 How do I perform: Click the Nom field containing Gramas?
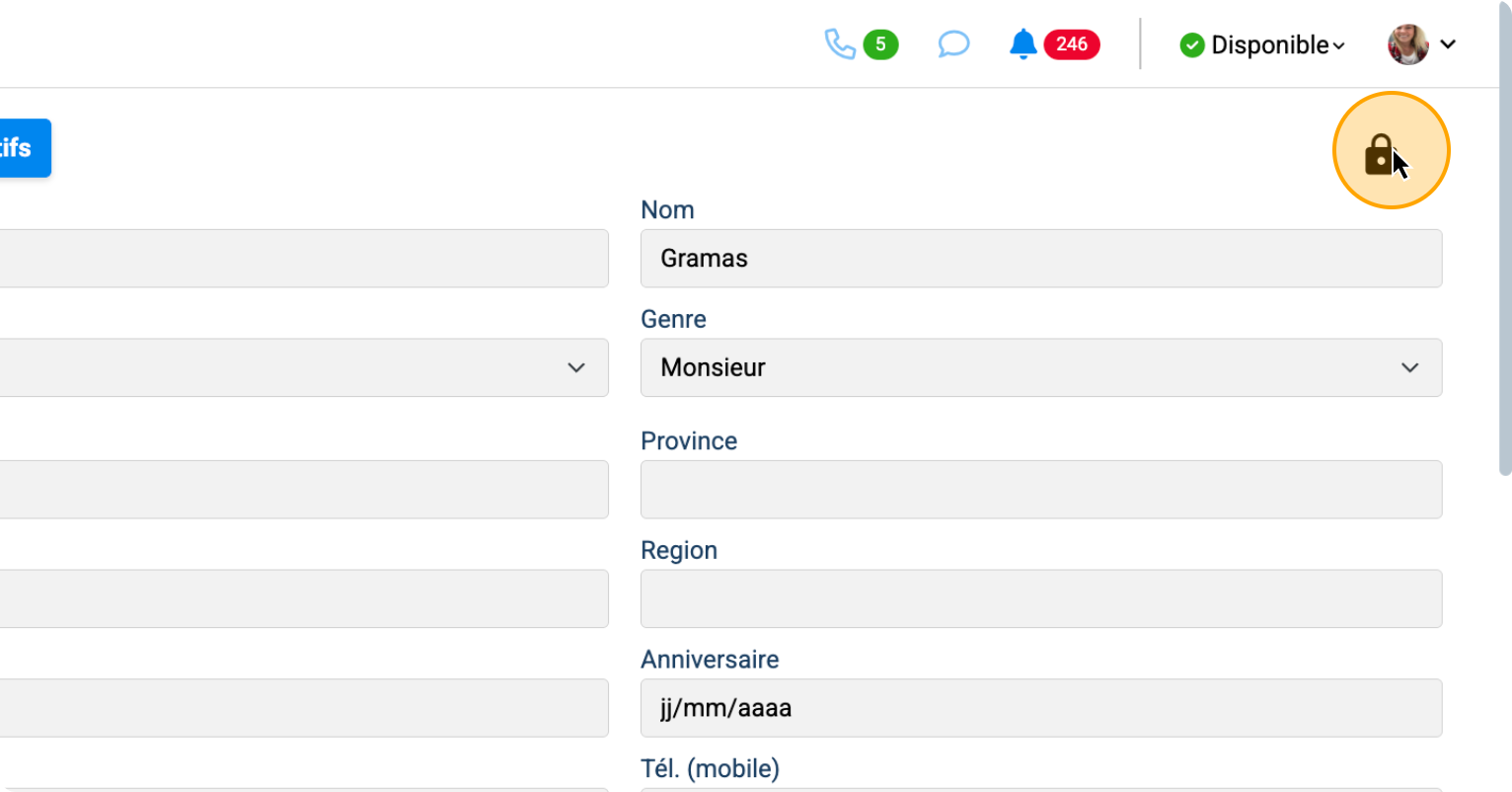pyautogui.click(x=1040, y=259)
